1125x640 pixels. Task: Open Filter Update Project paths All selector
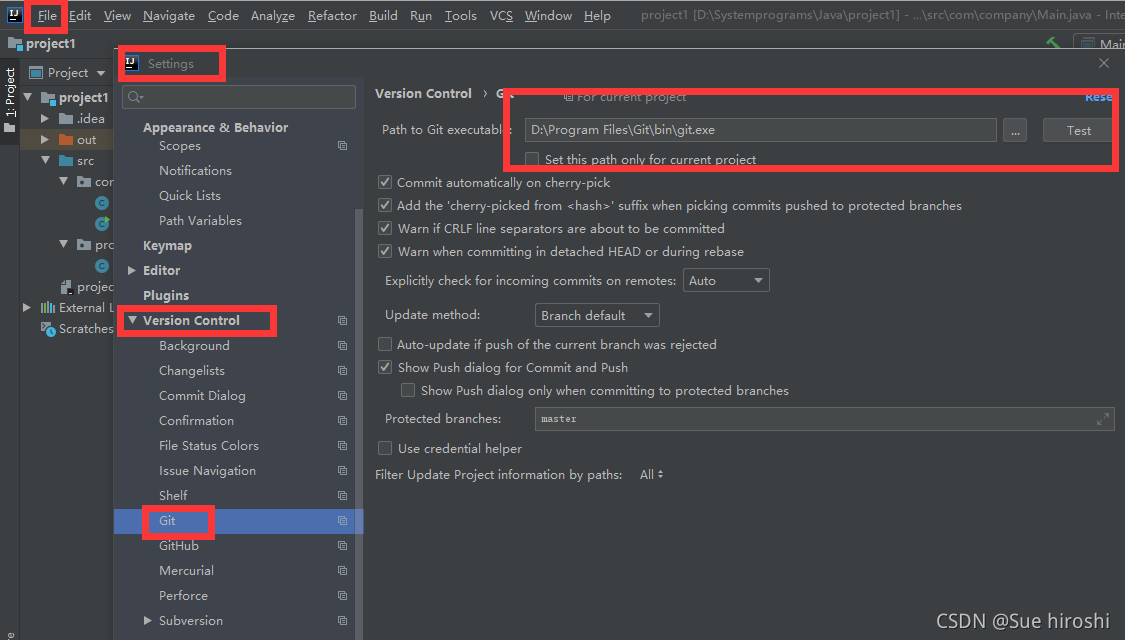[x=651, y=474]
